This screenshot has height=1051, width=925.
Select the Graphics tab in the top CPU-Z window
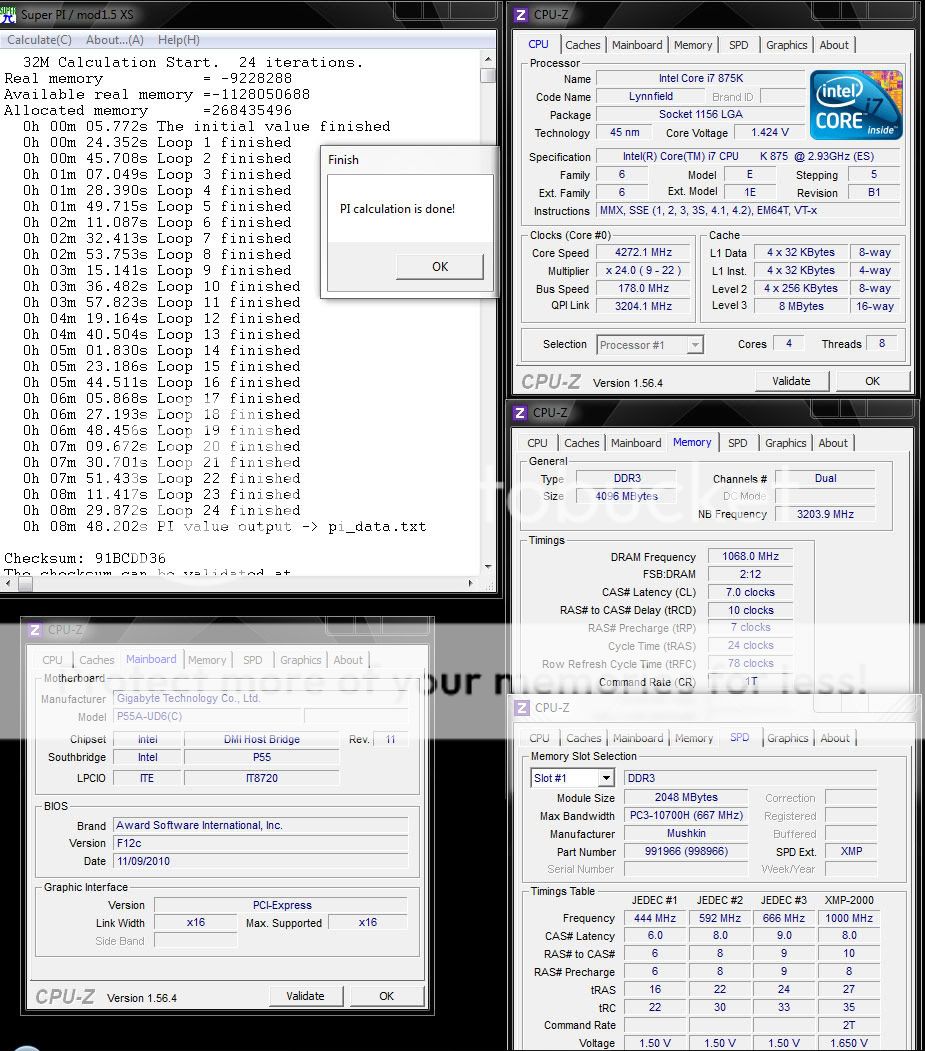pos(786,45)
